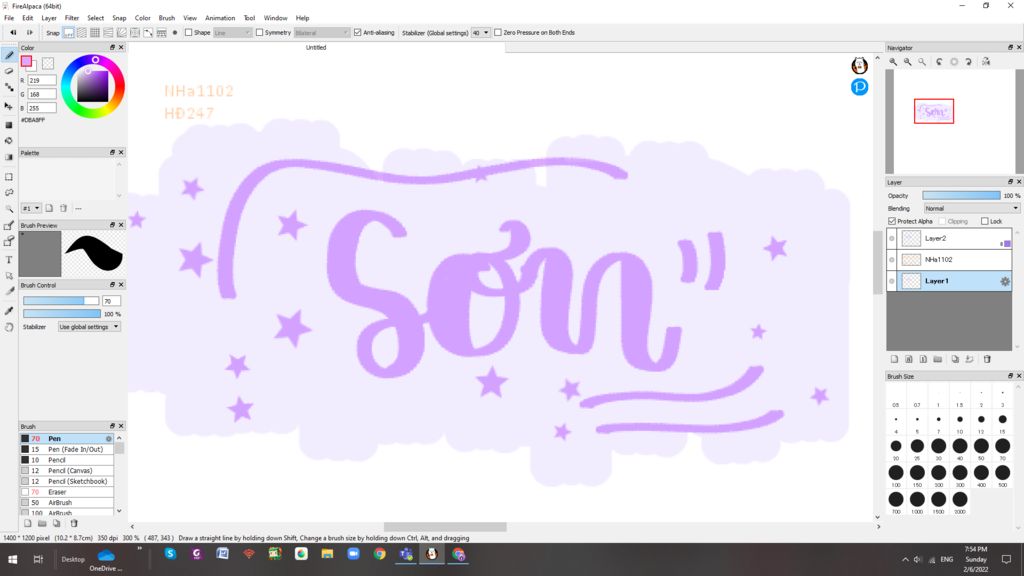Open Layer1 settings gear

click(1005, 281)
